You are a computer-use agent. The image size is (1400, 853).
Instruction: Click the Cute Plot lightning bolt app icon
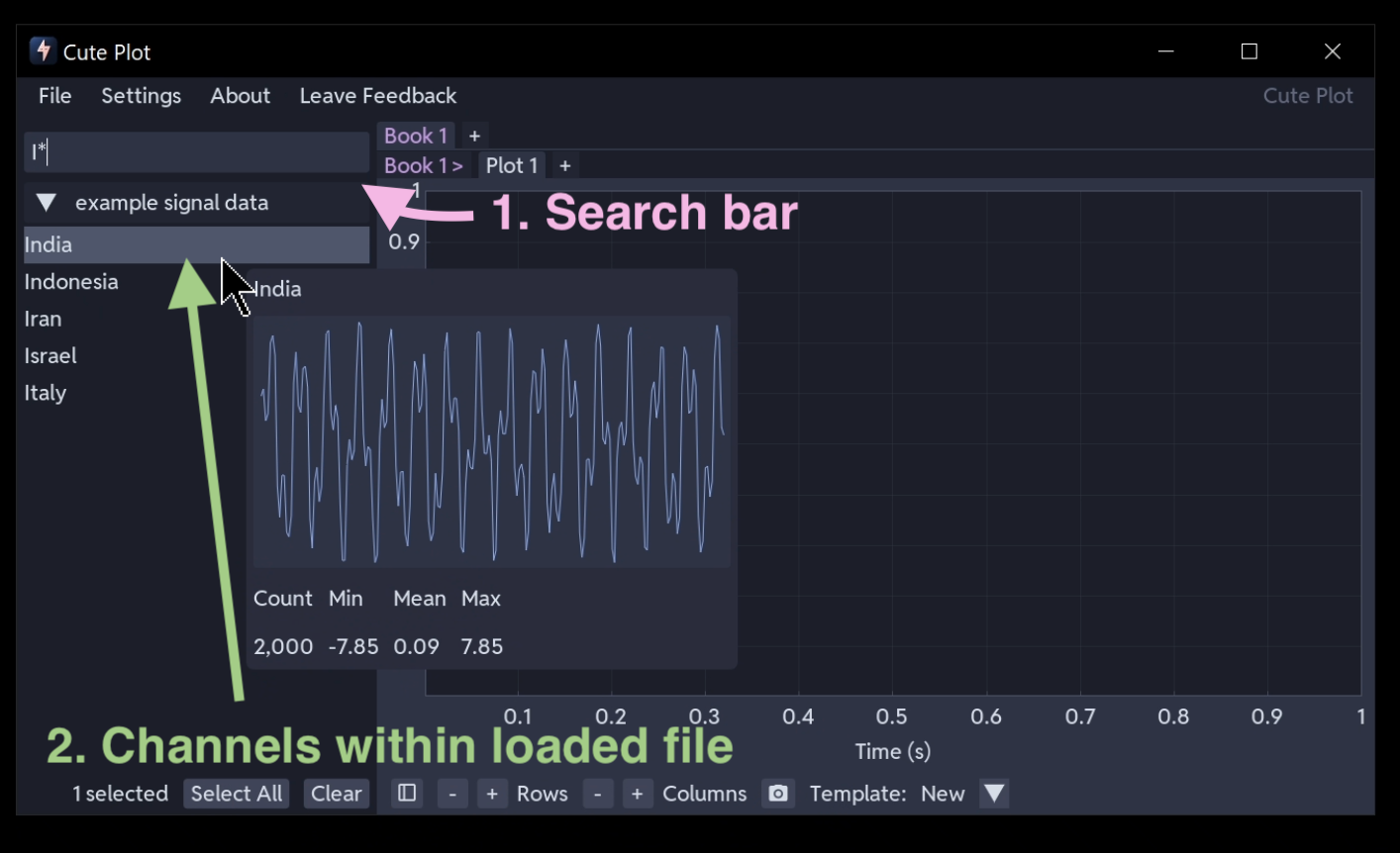point(42,50)
